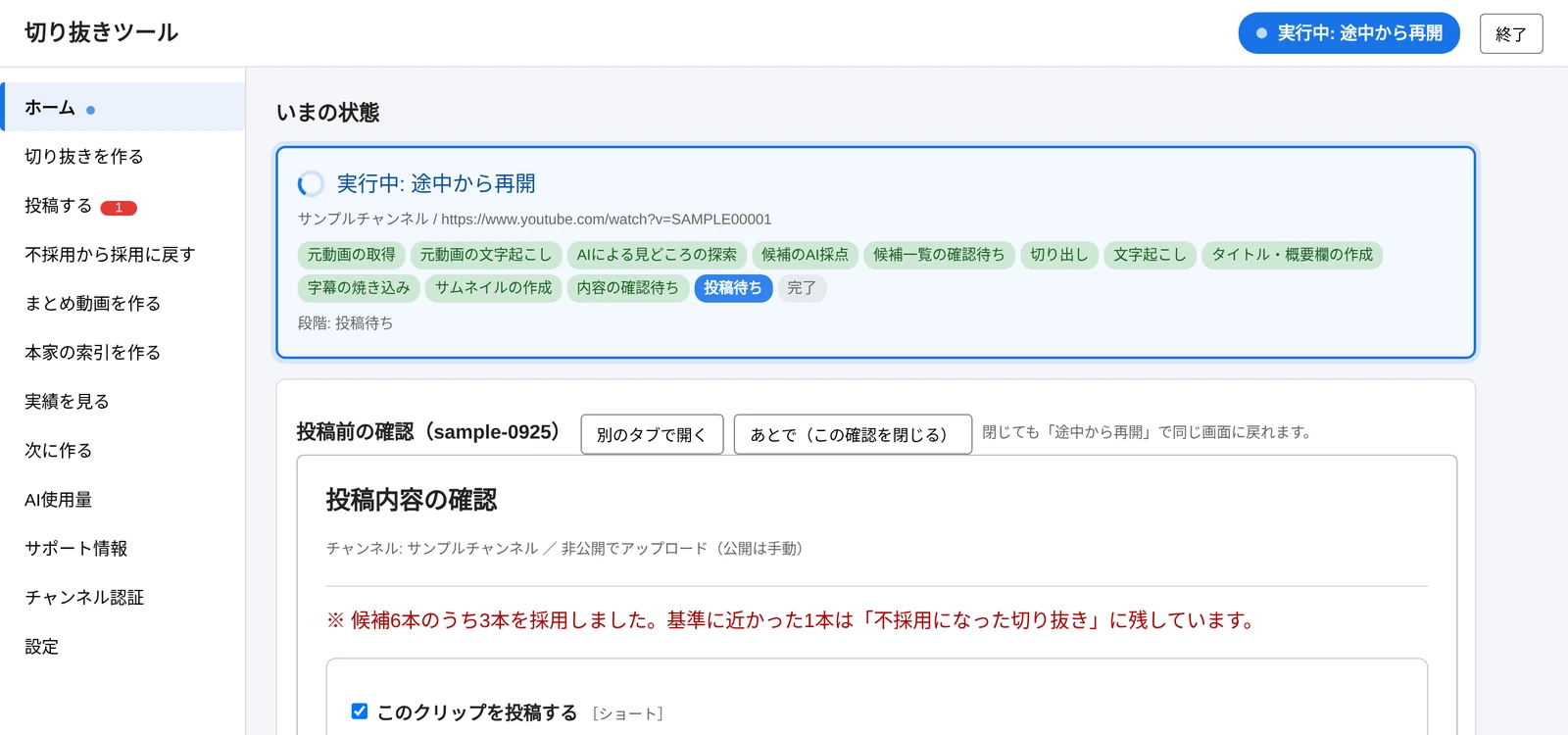Click the 候補のAI採点 stage chip
This screenshot has height=735, width=1568.
click(x=806, y=255)
